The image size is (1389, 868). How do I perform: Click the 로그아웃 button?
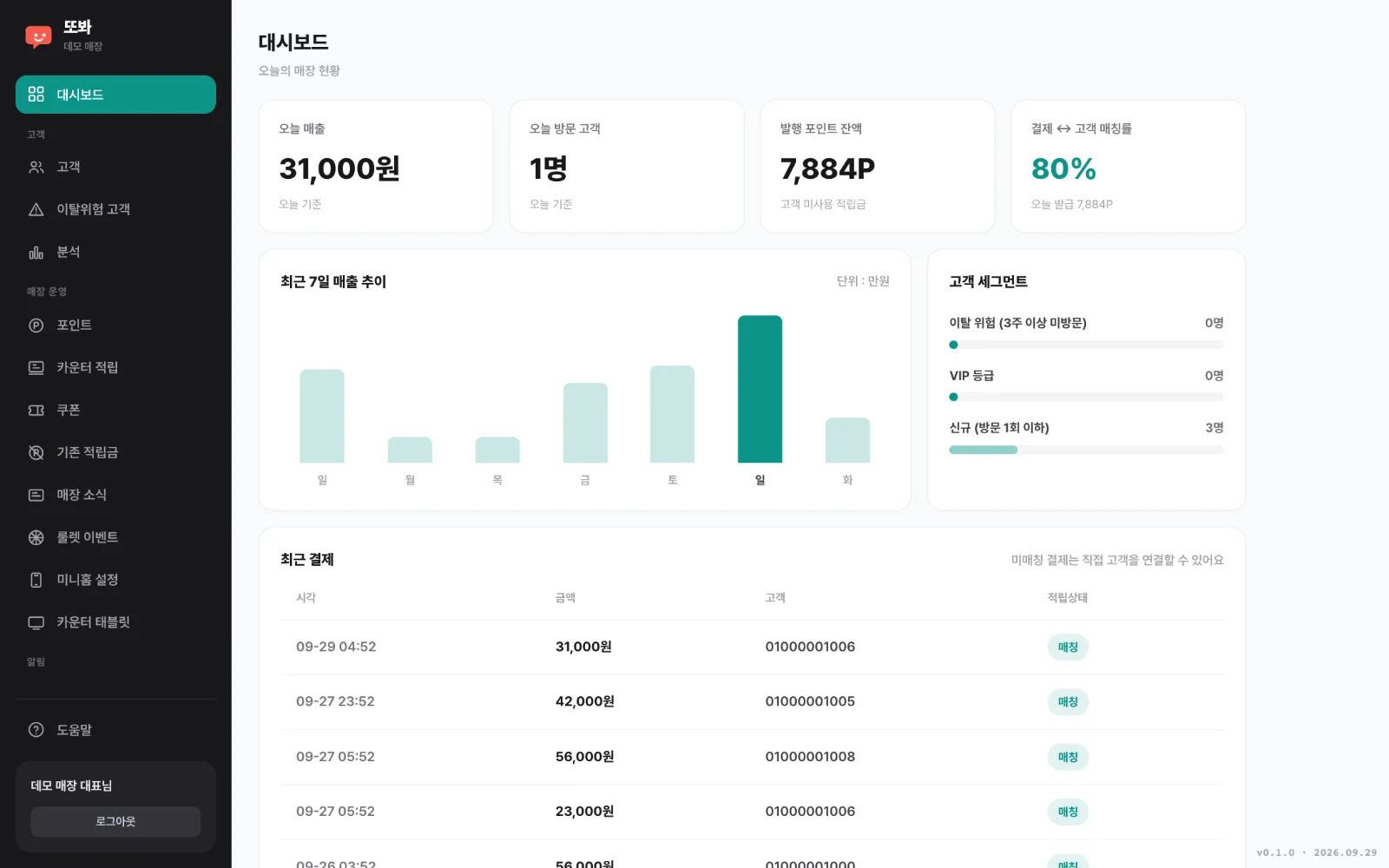point(115,821)
